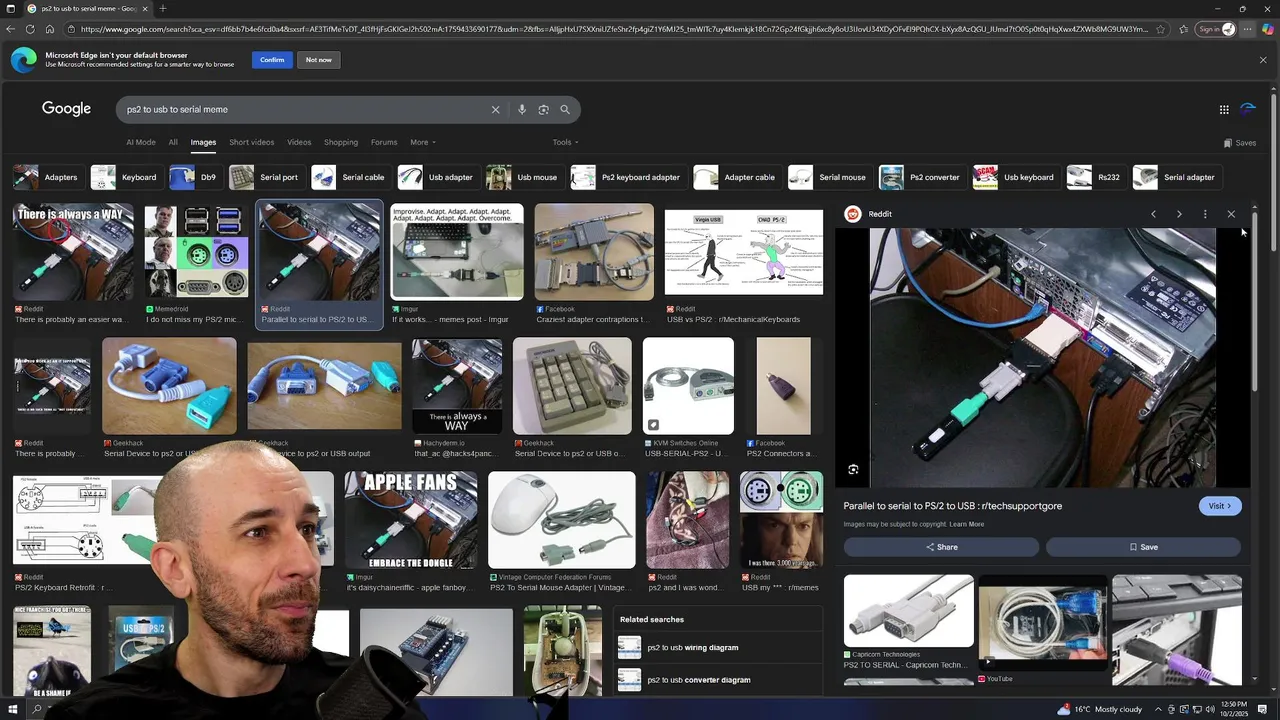Filter images by Rs232 chip
The height and width of the screenshot is (720, 1280).
pos(1094,177)
